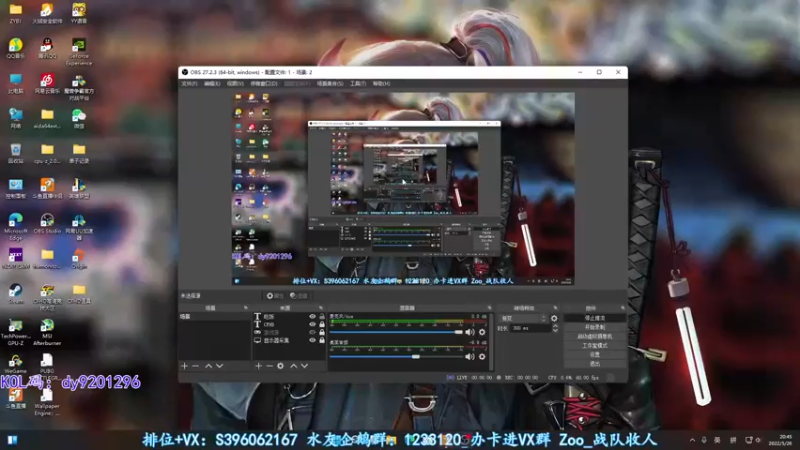
Task: Undock the Scenes panel with its header icon
Action: (246, 308)
